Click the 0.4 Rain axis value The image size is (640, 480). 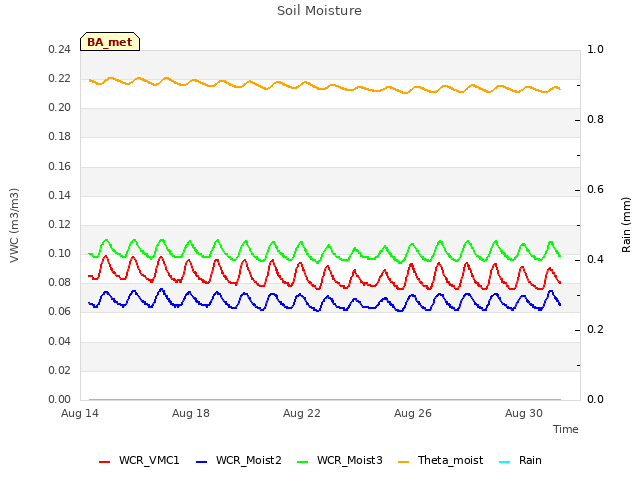pyautogui.click(x=595, y=260)
